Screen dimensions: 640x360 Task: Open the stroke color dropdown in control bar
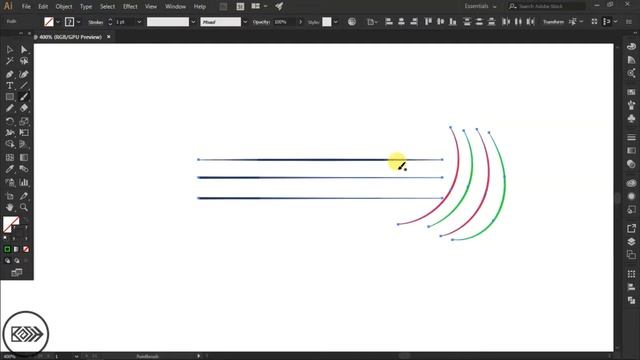(x=78, y=22)
